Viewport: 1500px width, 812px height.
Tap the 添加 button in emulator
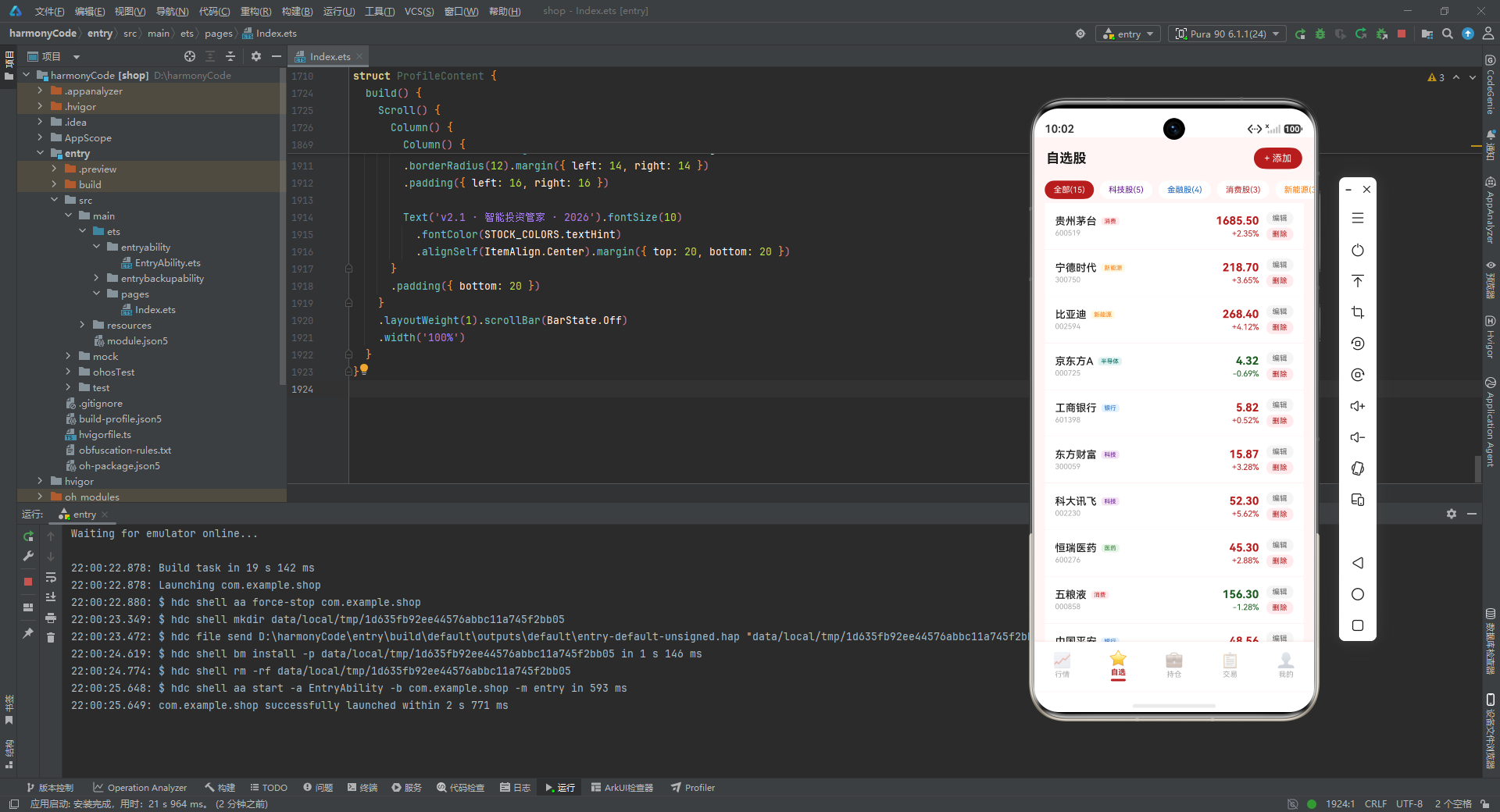click(x=1277, y=158)
